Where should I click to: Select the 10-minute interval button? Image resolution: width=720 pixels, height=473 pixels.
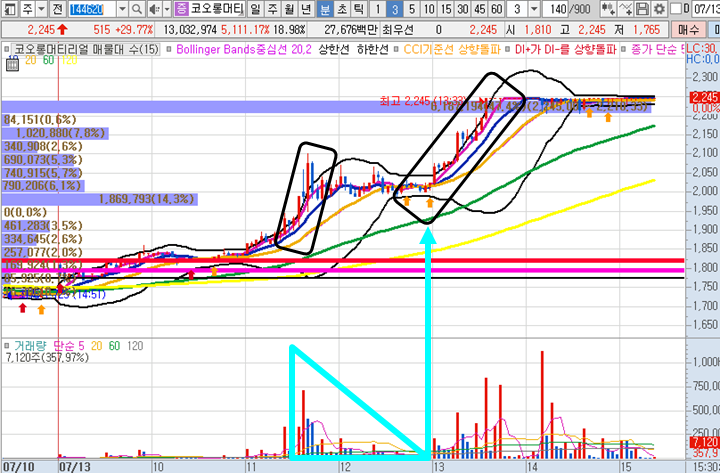[429, 9]
